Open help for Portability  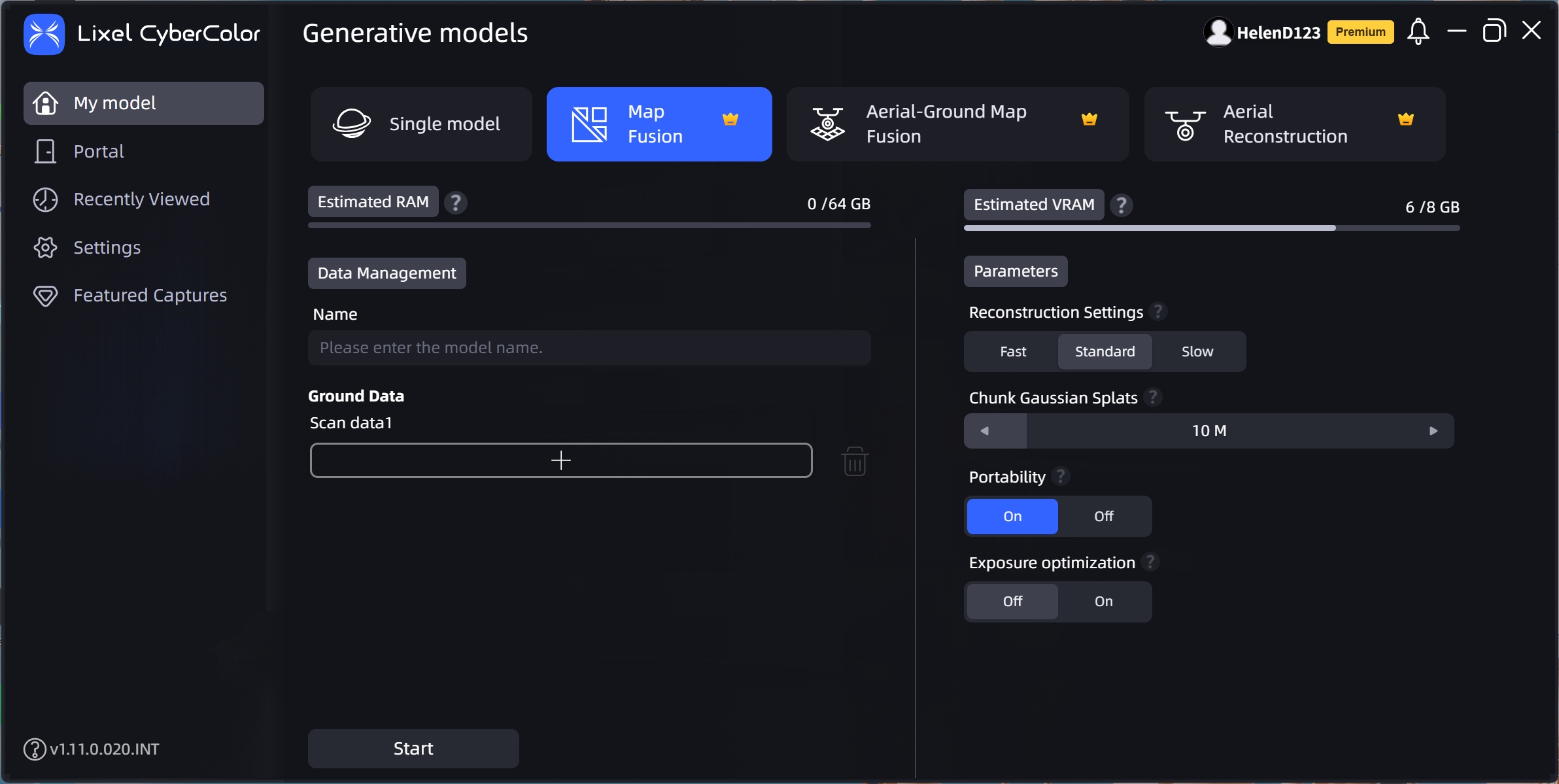pos(1061,476)
